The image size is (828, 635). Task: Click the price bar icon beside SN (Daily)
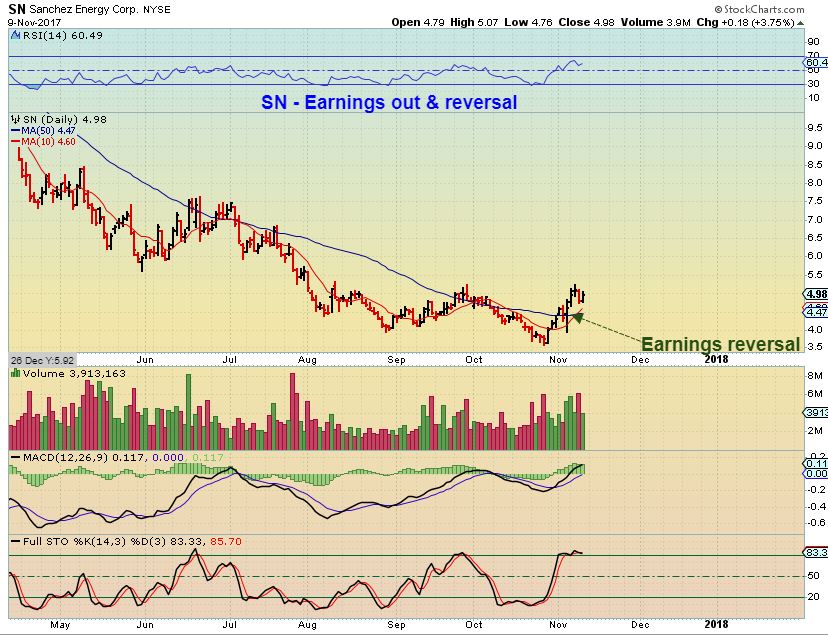click(15, 119)
